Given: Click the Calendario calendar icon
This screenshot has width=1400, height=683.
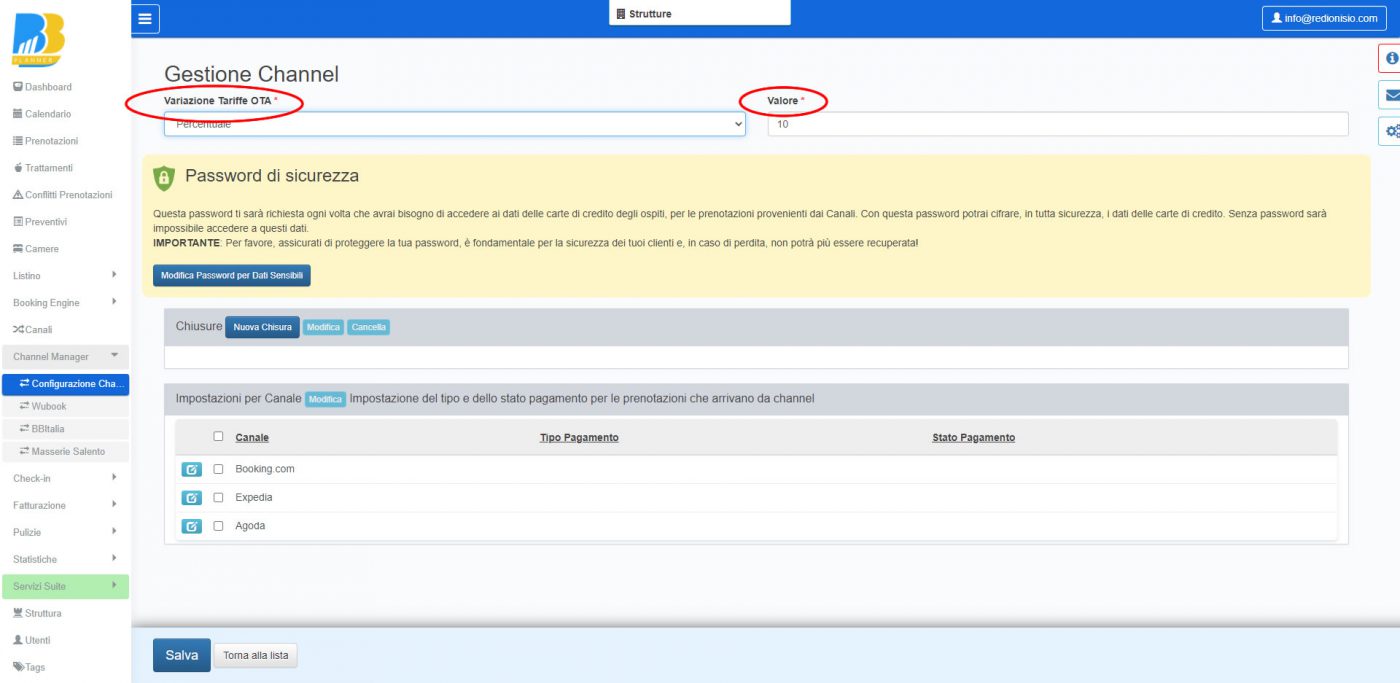Looking at the screenshot, I should click(18, 114).
